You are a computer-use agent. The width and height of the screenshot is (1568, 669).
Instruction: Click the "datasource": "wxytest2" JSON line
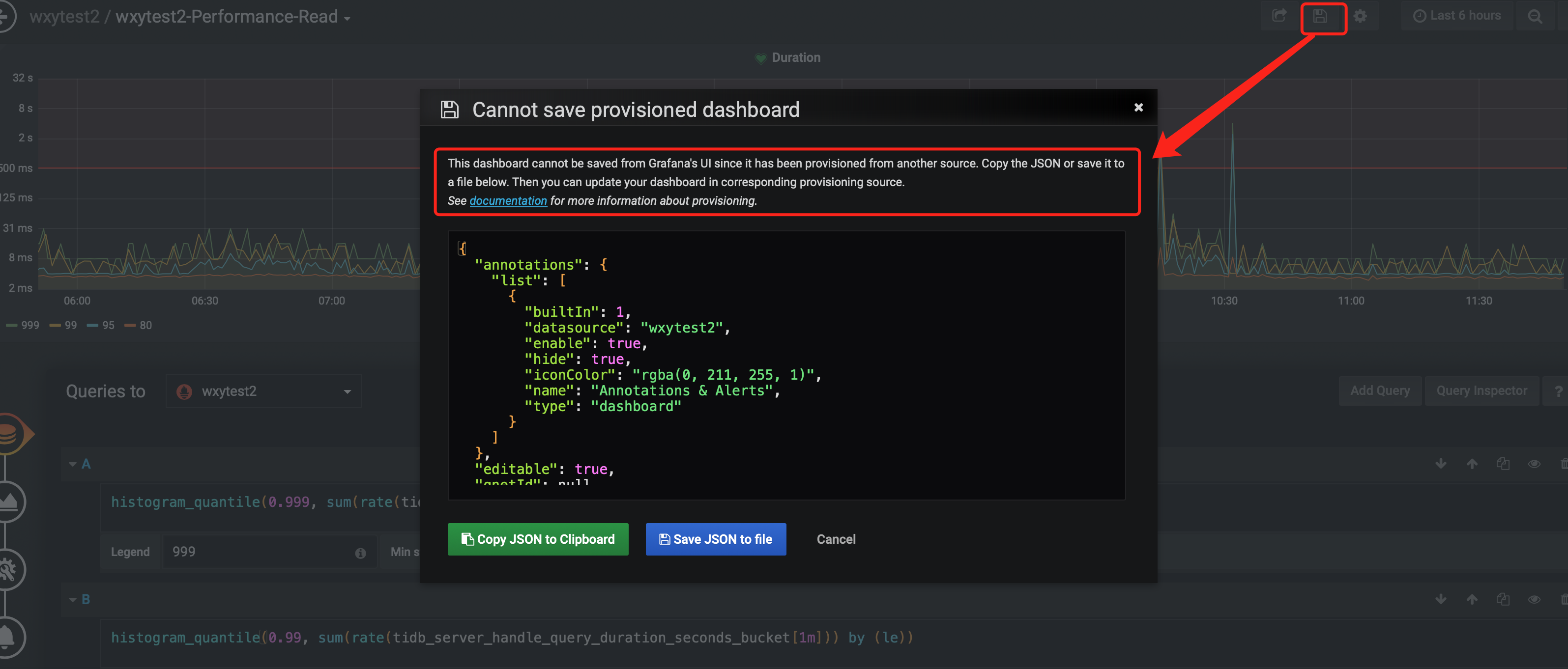(627, 328)
